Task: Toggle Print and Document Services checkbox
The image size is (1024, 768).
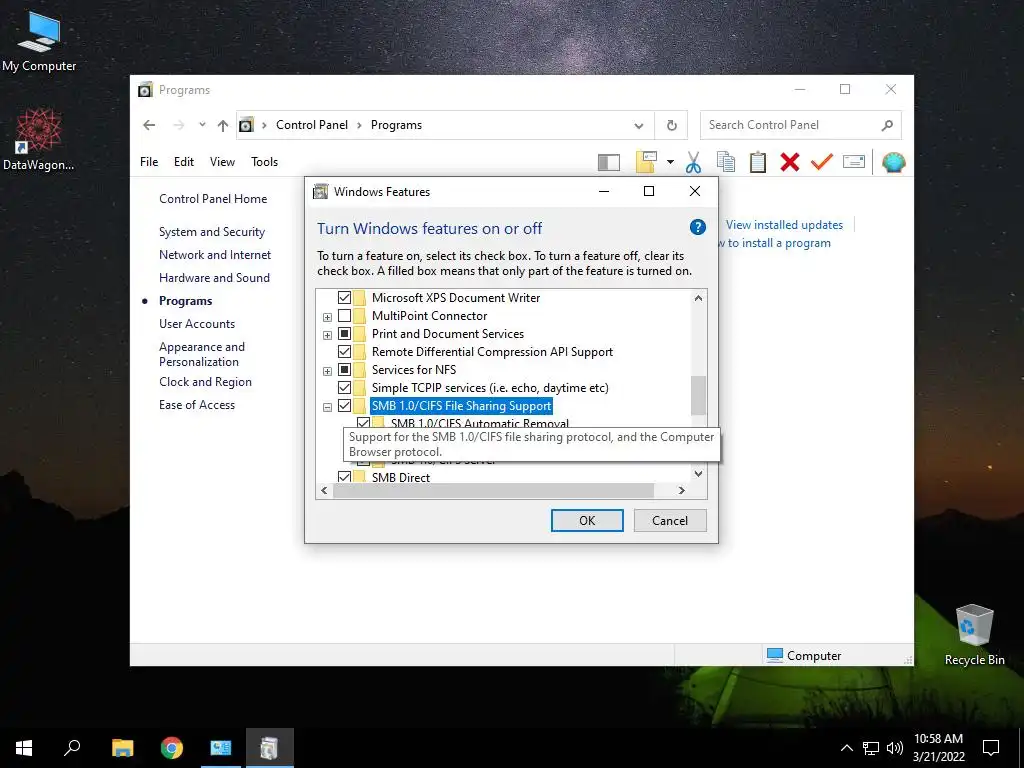Action: click(344, 334)
